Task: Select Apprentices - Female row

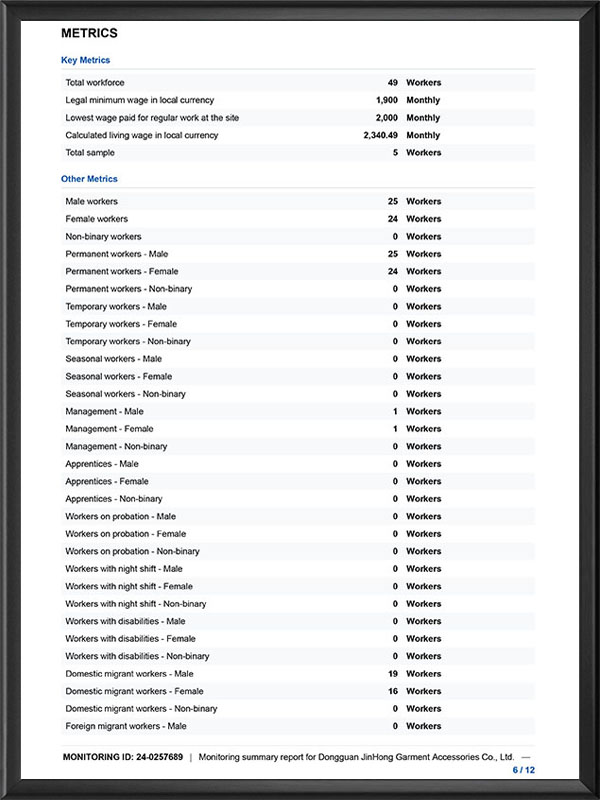Action: [298, 481]
